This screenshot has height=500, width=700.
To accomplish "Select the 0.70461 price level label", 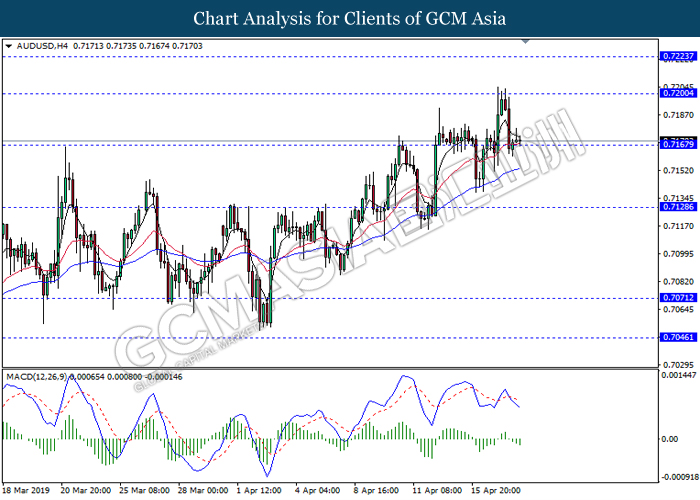I will [678, 337].
